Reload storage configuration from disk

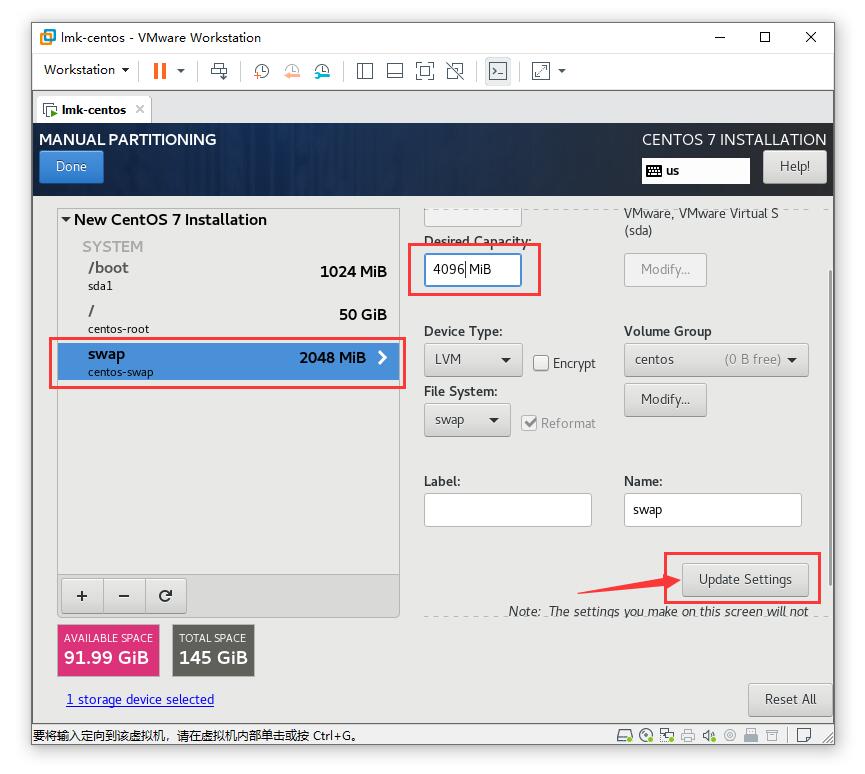tap(165, 596)
